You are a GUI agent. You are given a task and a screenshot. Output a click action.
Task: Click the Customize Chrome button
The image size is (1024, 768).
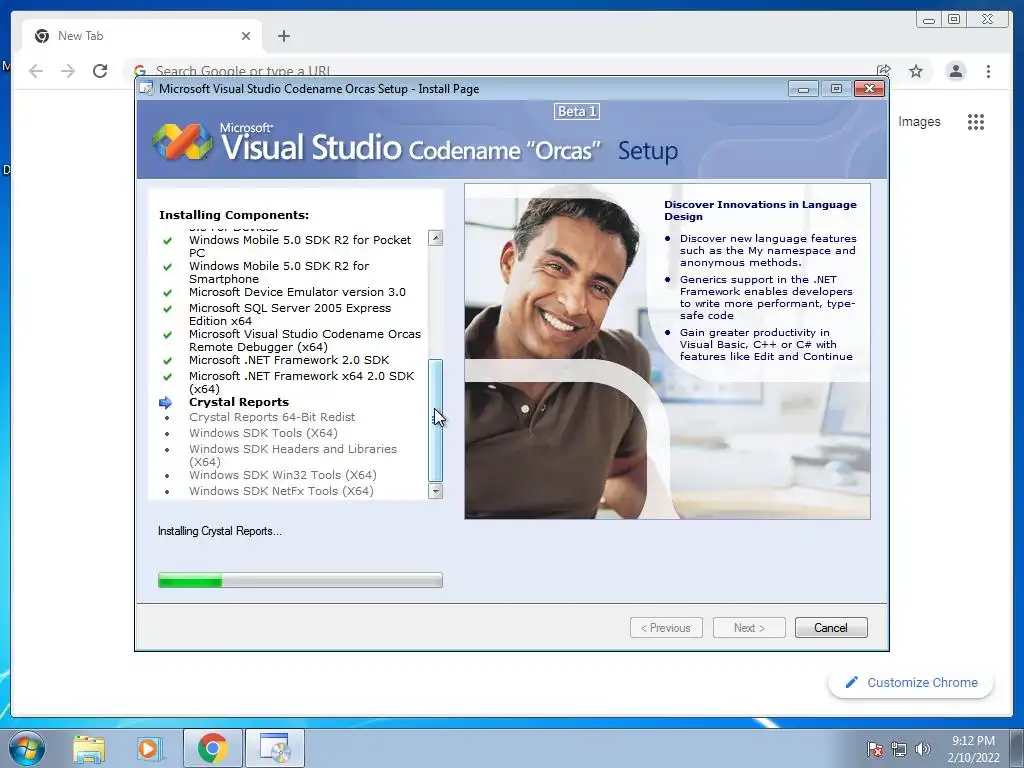click(x=912, y=682)
